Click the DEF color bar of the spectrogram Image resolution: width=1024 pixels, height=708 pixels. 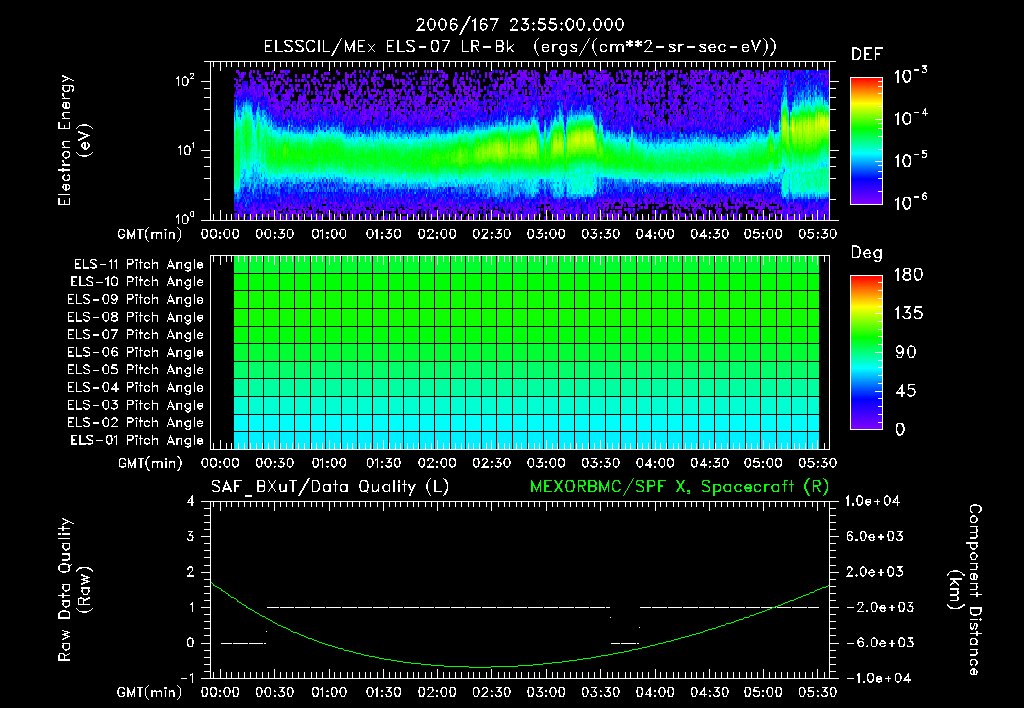point(866,141)
